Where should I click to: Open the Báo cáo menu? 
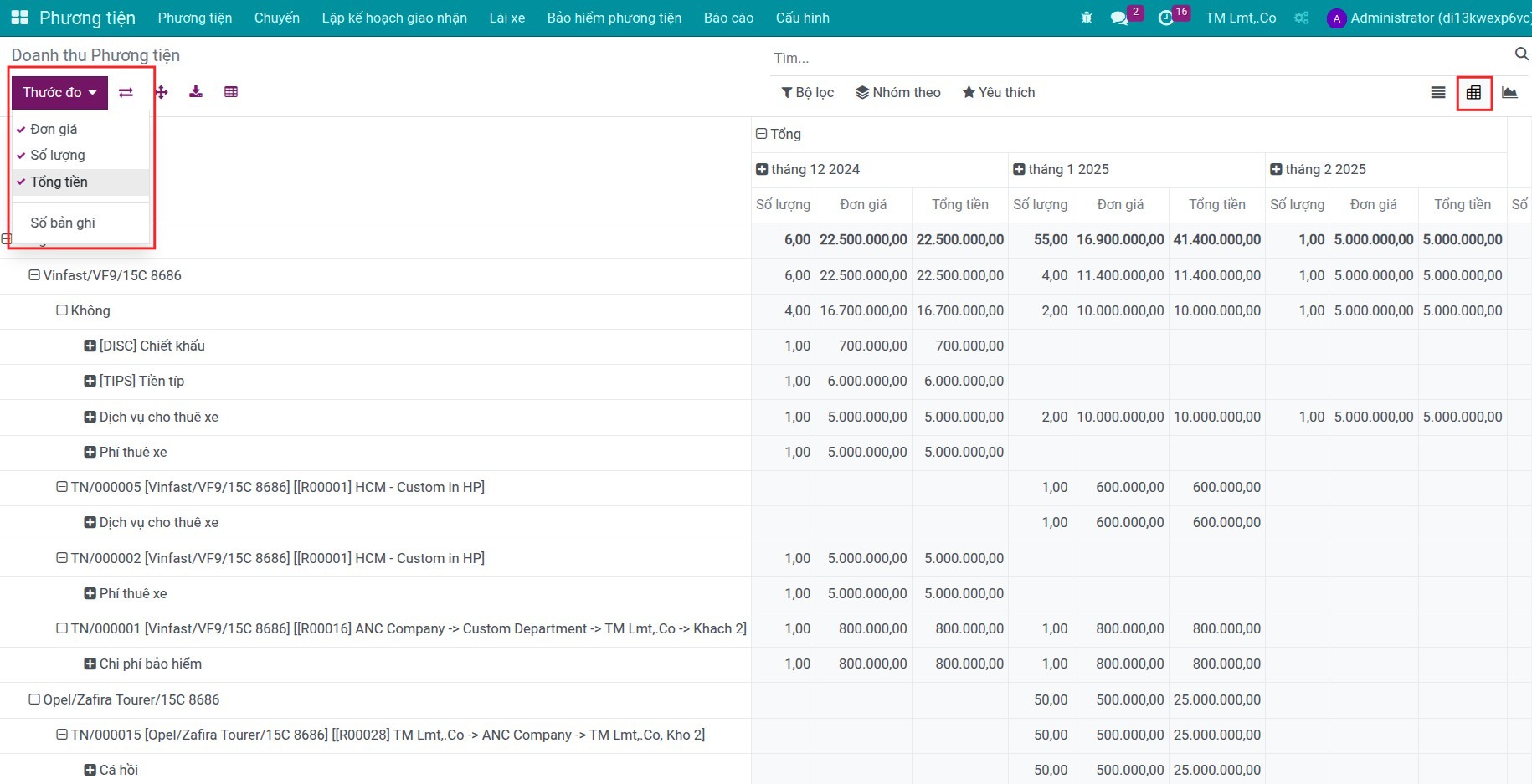click(x=728, y=18)
